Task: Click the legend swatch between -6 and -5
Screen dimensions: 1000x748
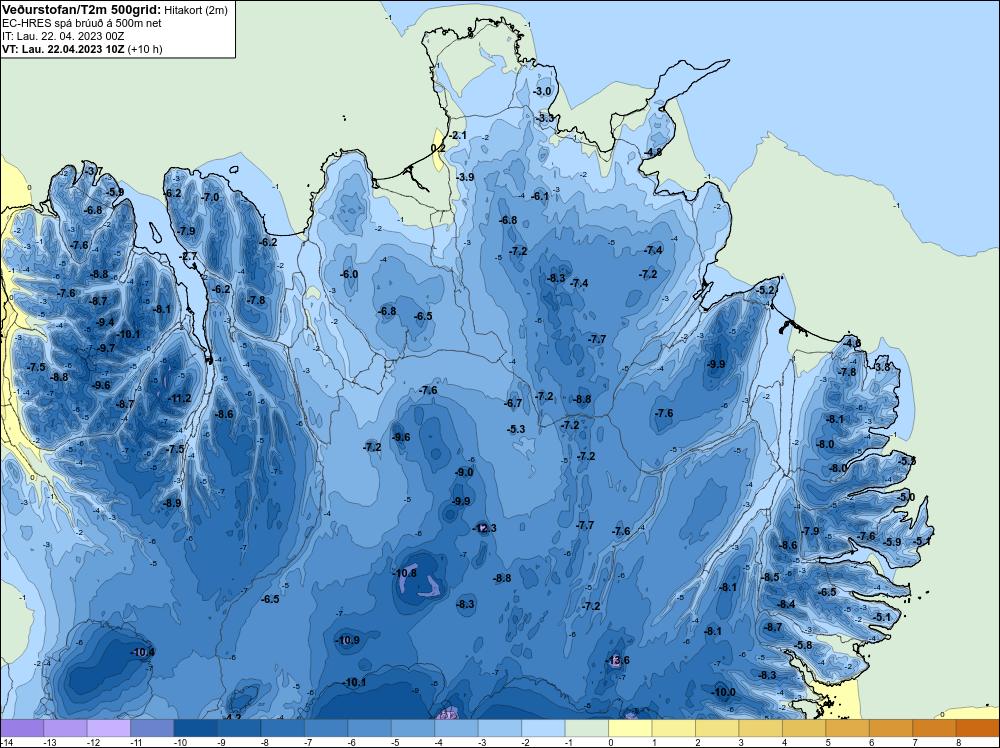Action: [x=370, y=728]
